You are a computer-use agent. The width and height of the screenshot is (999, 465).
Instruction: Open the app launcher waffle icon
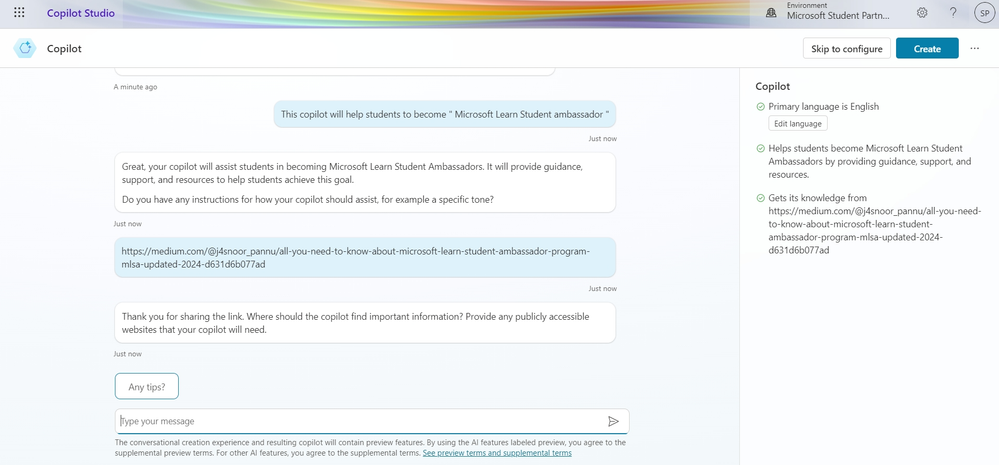point(19,13)
